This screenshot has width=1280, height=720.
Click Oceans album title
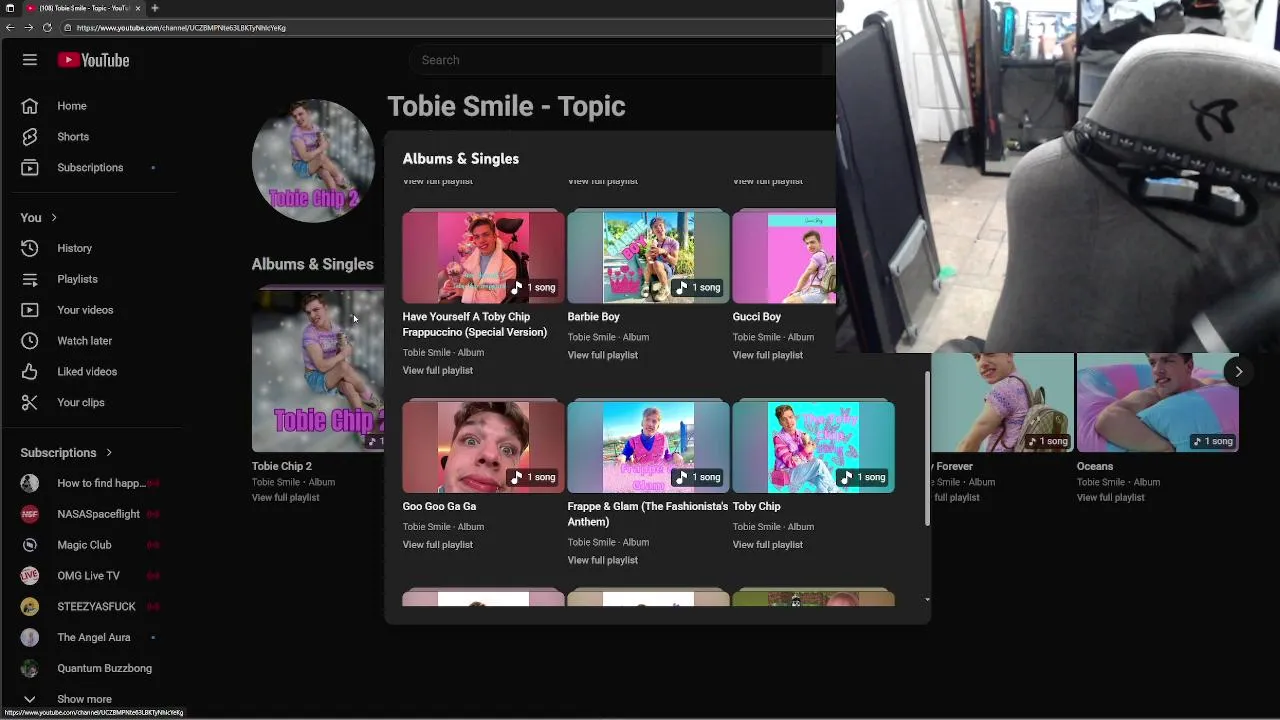tap(1095, 466)
